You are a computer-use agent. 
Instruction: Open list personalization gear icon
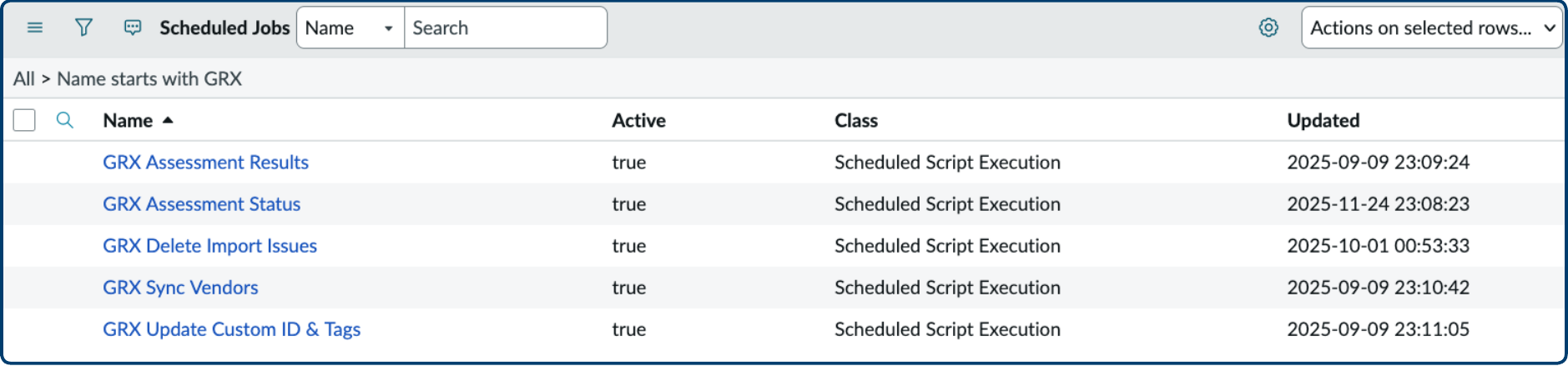[x=1268, y=28]
